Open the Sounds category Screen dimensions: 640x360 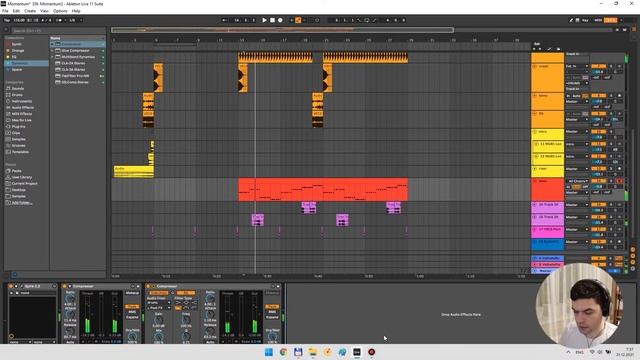pos(18,89)
